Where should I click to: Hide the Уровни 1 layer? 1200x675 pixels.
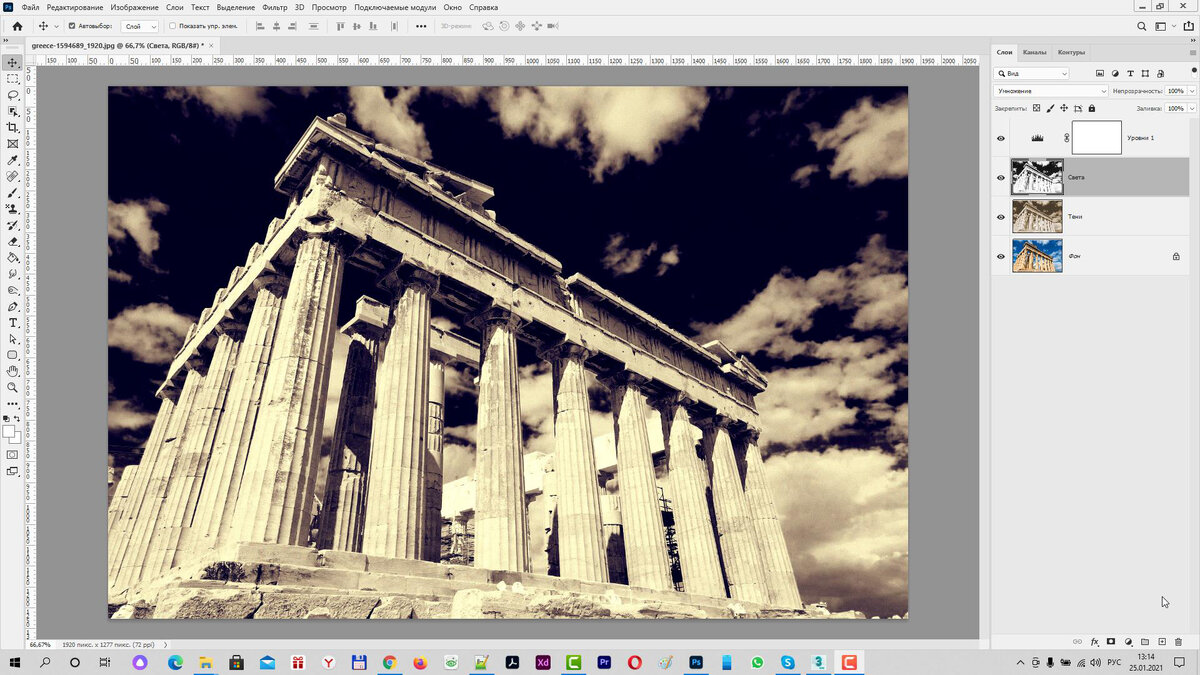coord(1001,138)
